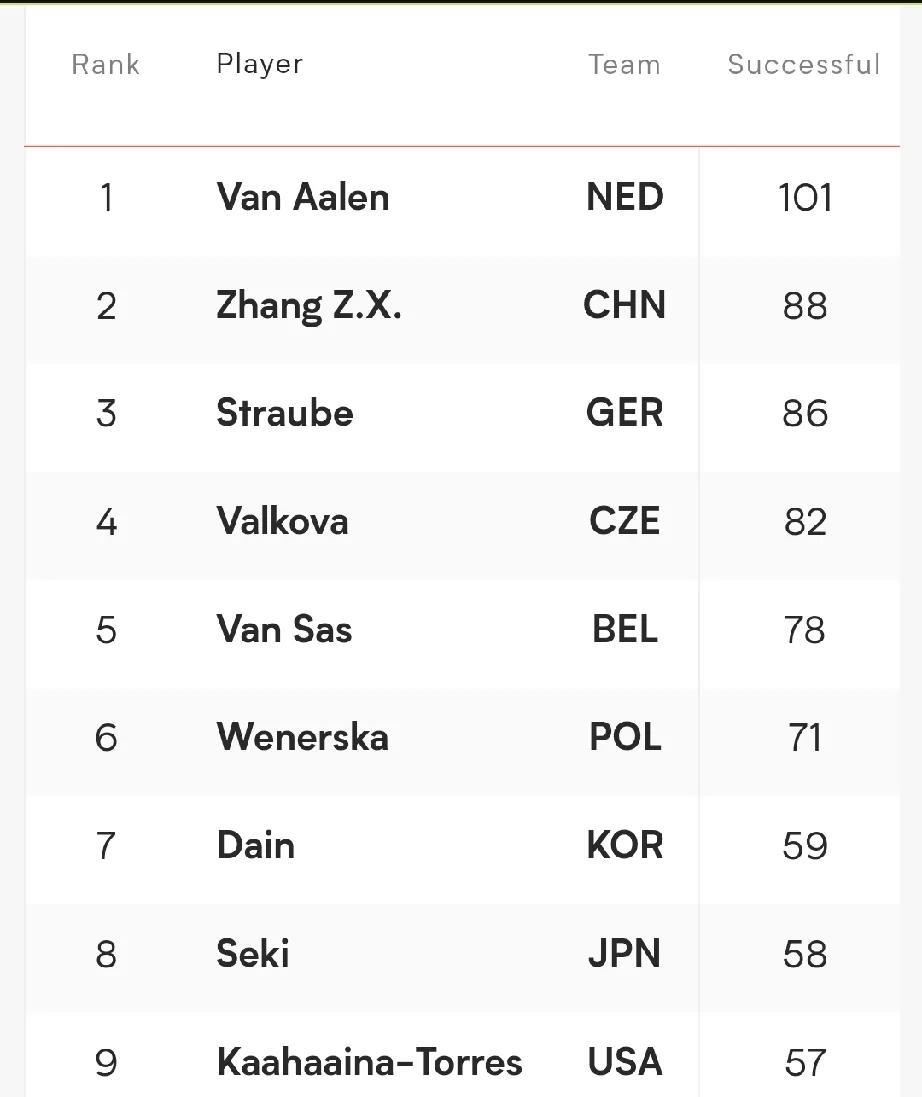Open player Van Aalen's profile
The height and width of the screenshot is (1097, 922).
(302, 197)
